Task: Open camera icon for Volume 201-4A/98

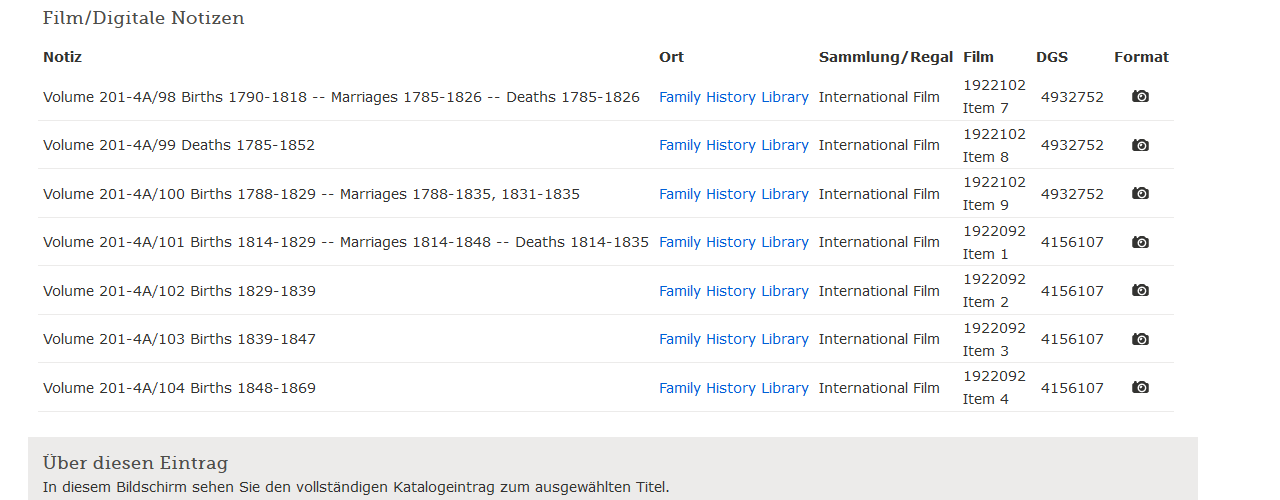Action: [1140, 97]
